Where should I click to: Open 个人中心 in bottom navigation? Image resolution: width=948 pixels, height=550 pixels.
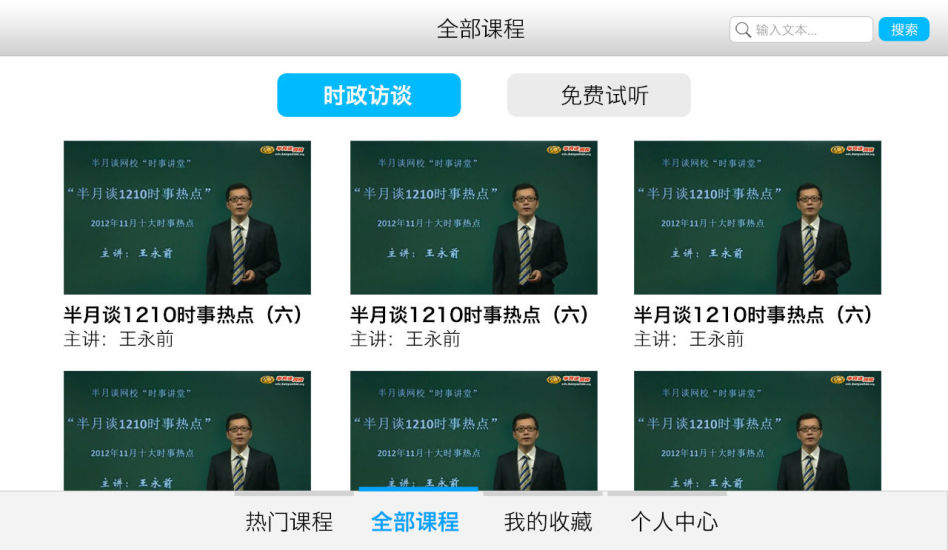[673, 521]
